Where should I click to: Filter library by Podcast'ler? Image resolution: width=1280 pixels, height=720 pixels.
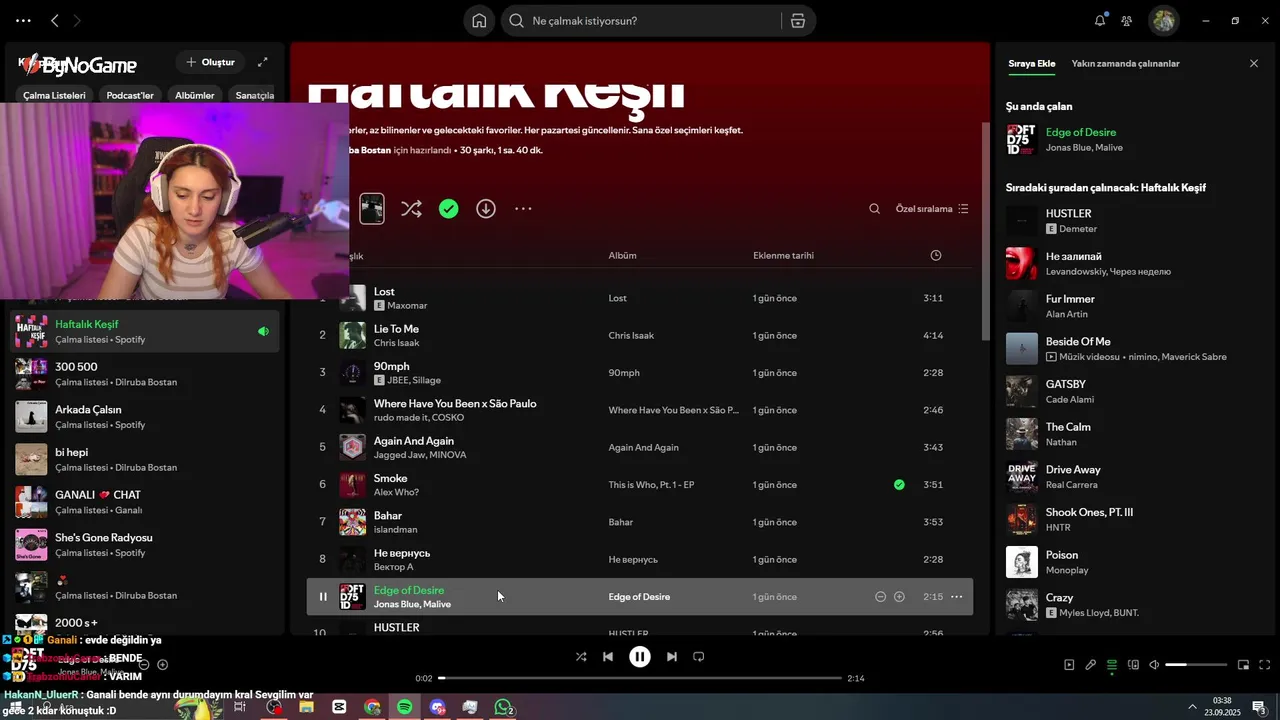(130, 95)
